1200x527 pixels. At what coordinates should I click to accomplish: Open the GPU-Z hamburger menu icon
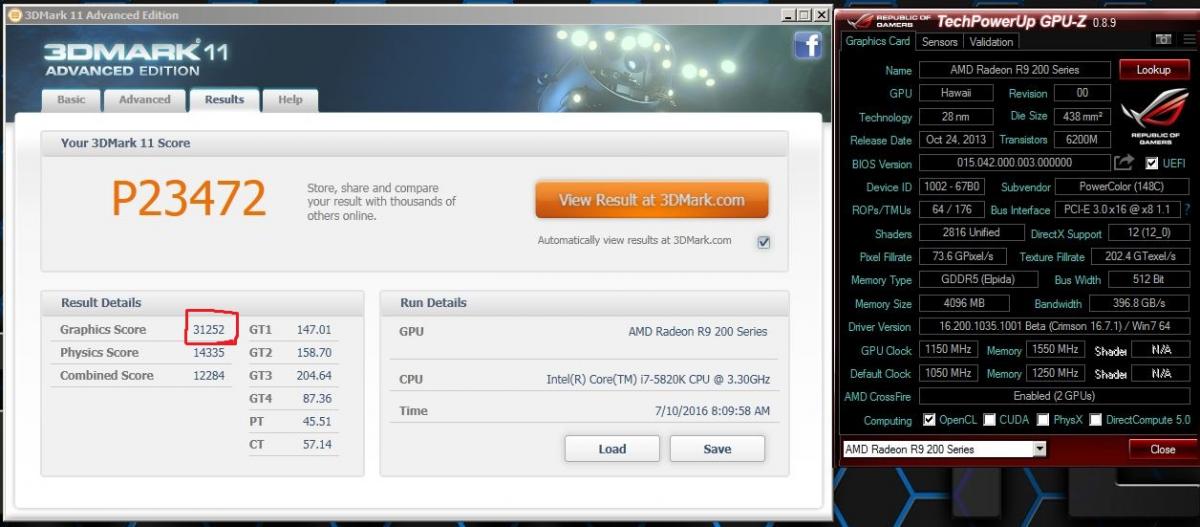coord(1187,39)
